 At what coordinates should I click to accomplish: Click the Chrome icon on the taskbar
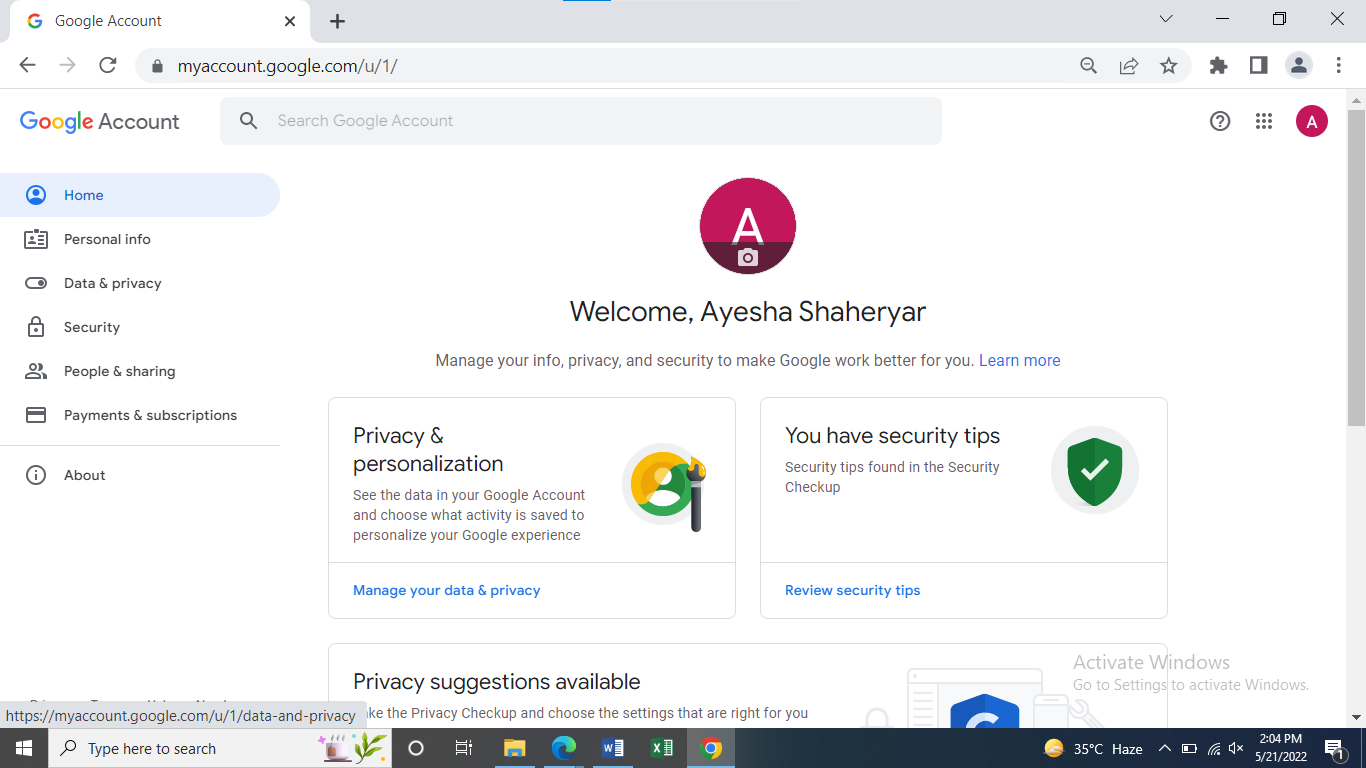coord(711,748)
